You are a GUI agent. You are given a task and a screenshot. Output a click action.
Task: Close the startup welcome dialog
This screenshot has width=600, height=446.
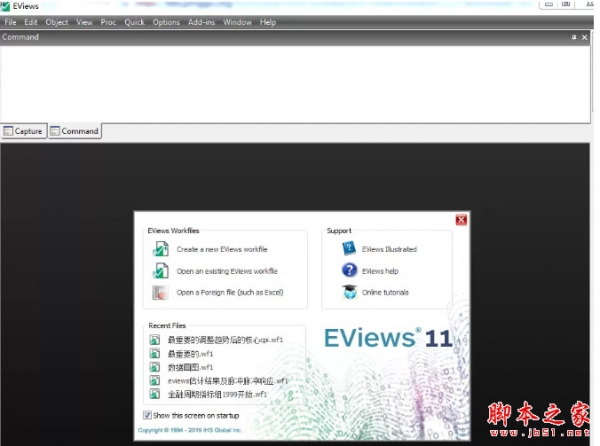461,219
